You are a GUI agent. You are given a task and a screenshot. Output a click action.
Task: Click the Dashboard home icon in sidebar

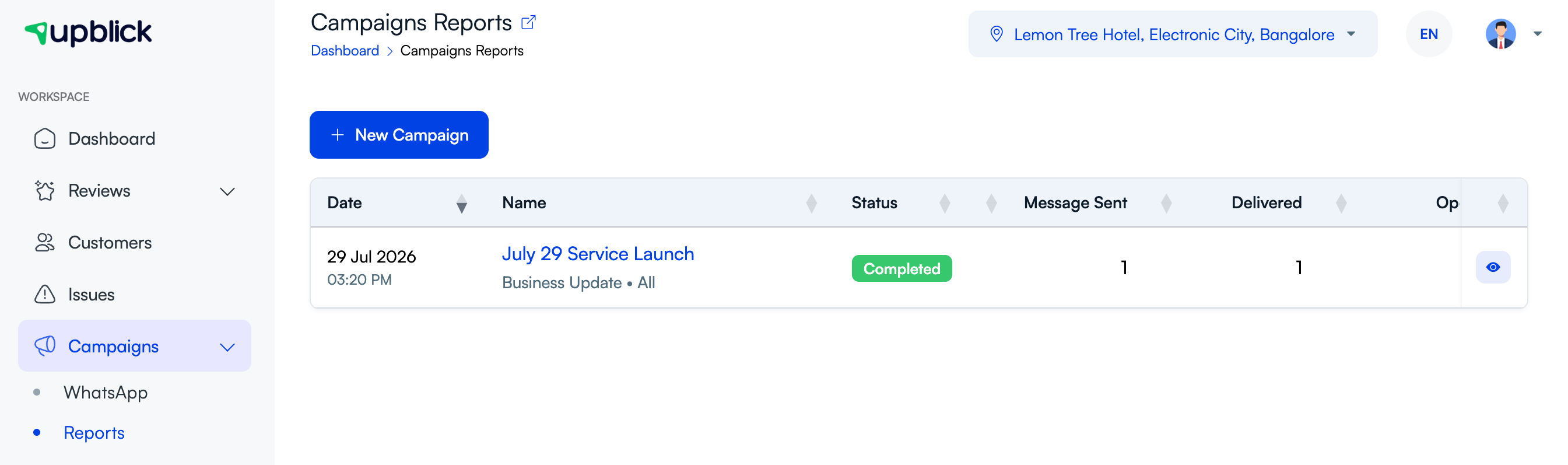[x=45, y=139]
